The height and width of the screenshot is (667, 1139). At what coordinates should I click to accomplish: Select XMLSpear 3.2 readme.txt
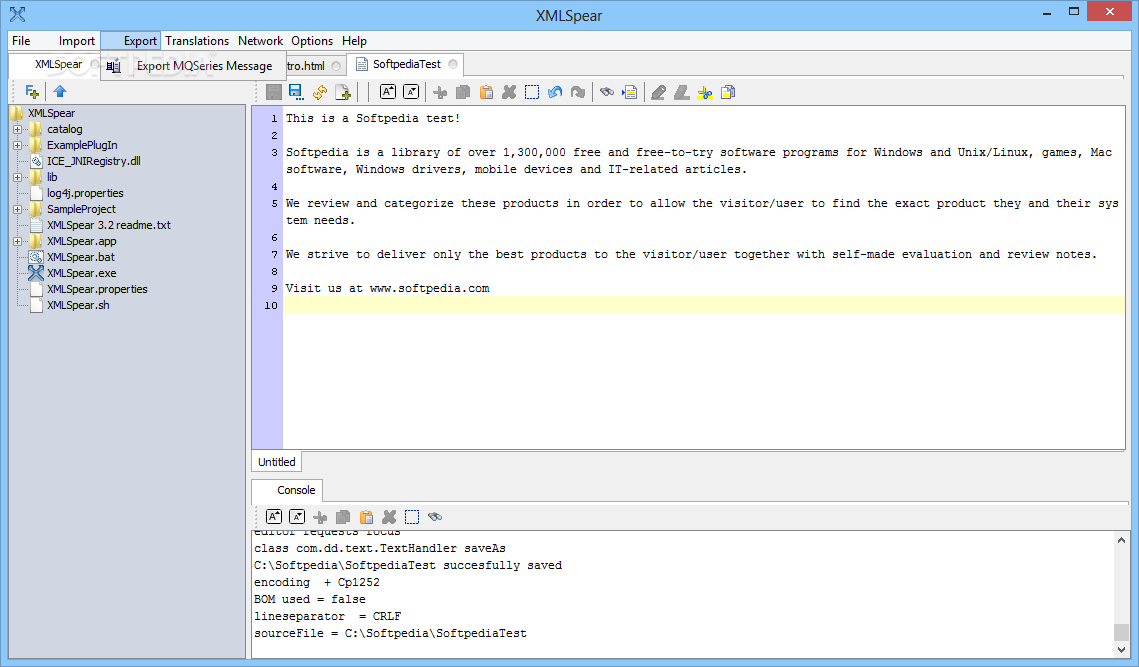108,225
